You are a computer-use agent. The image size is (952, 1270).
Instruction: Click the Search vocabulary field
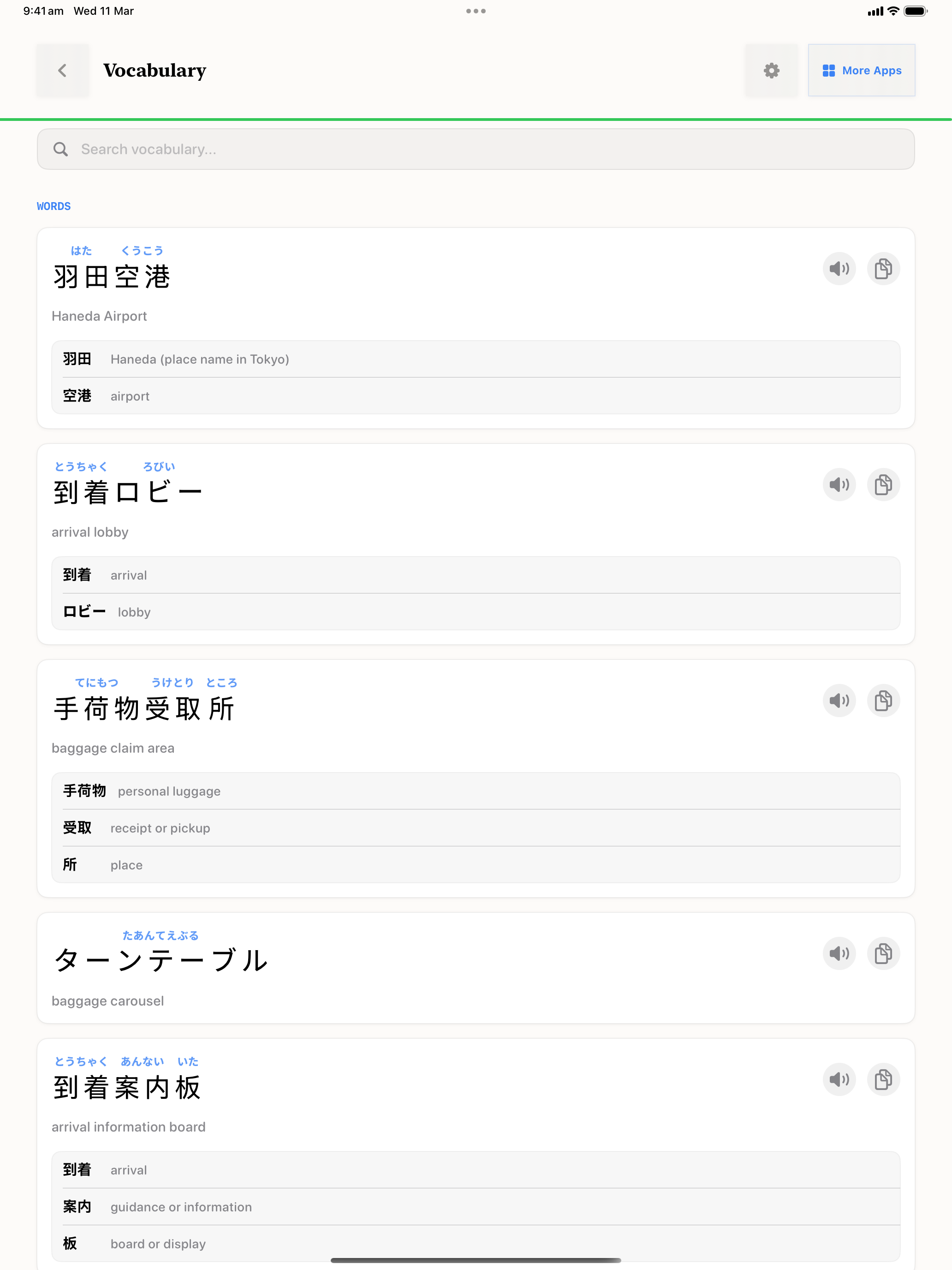tap(476, 149)
